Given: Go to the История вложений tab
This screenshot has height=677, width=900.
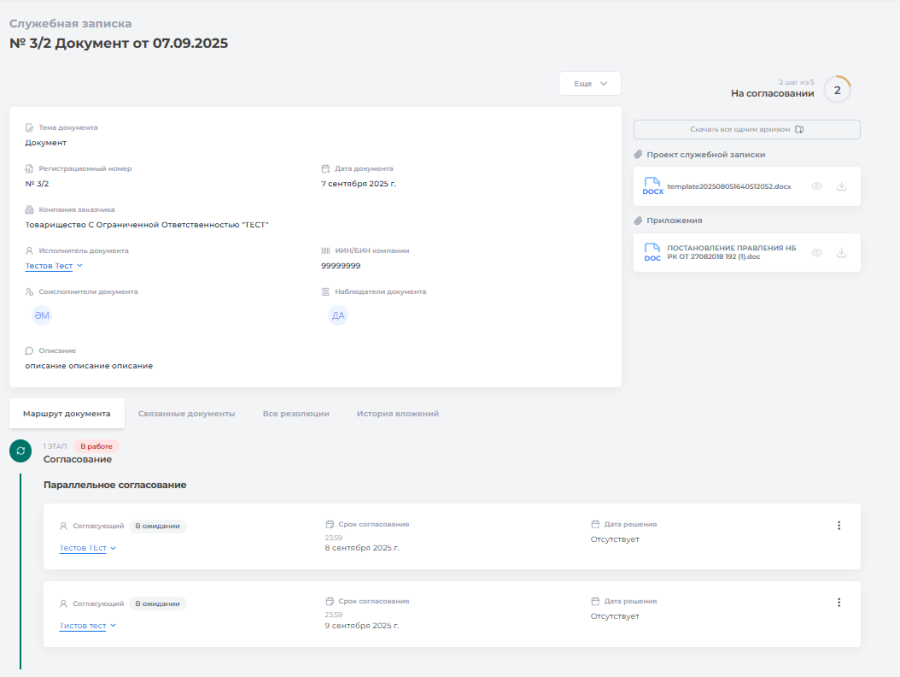Looking at the screenshot, I should point(397,413).
